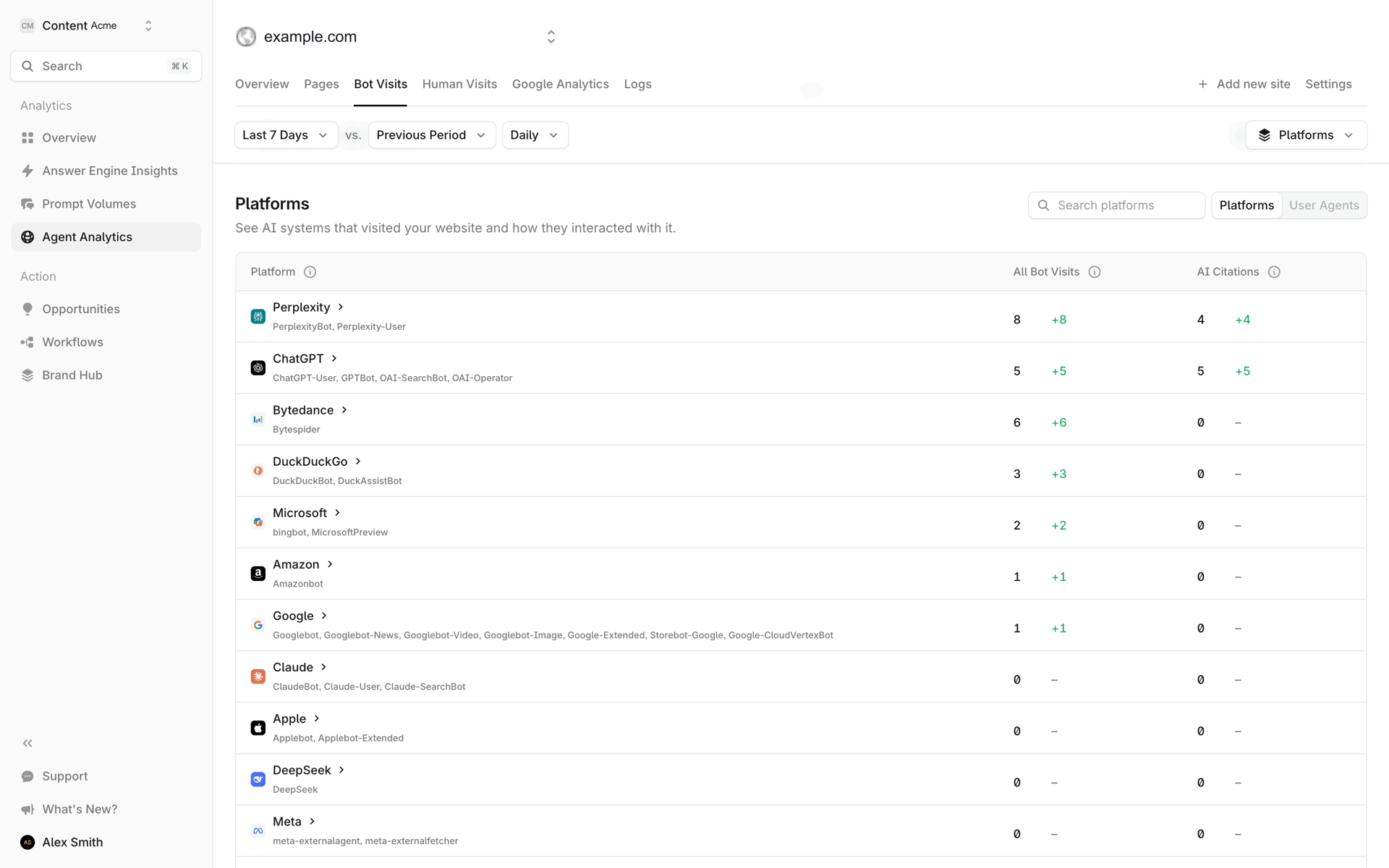Click the example.com globe icon

[246, 36]
